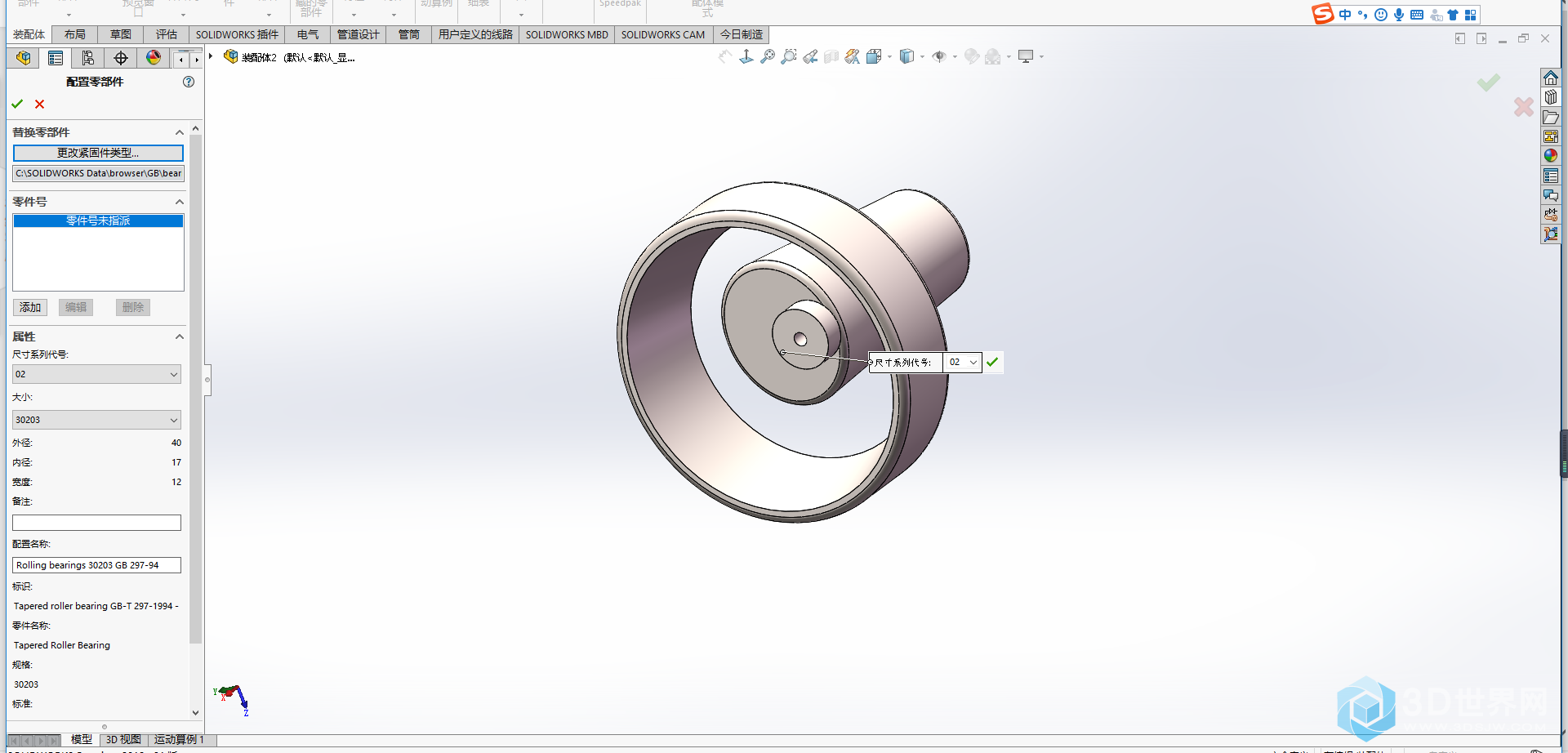
Task: Toggle Chinese input mode 中 icon
Action: point(1345,15)
